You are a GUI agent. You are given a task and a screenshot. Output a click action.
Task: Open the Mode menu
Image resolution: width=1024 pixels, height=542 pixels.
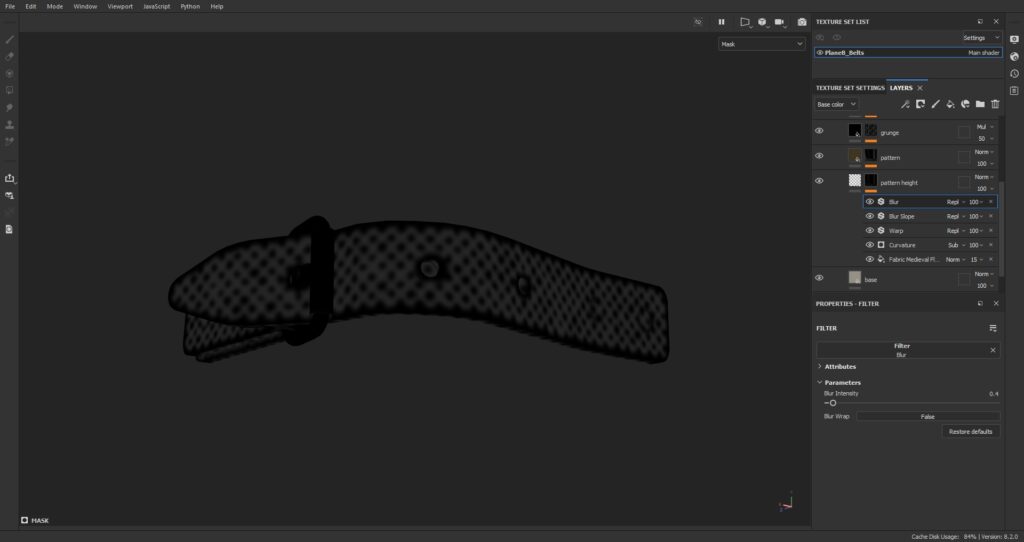point(55,7)
